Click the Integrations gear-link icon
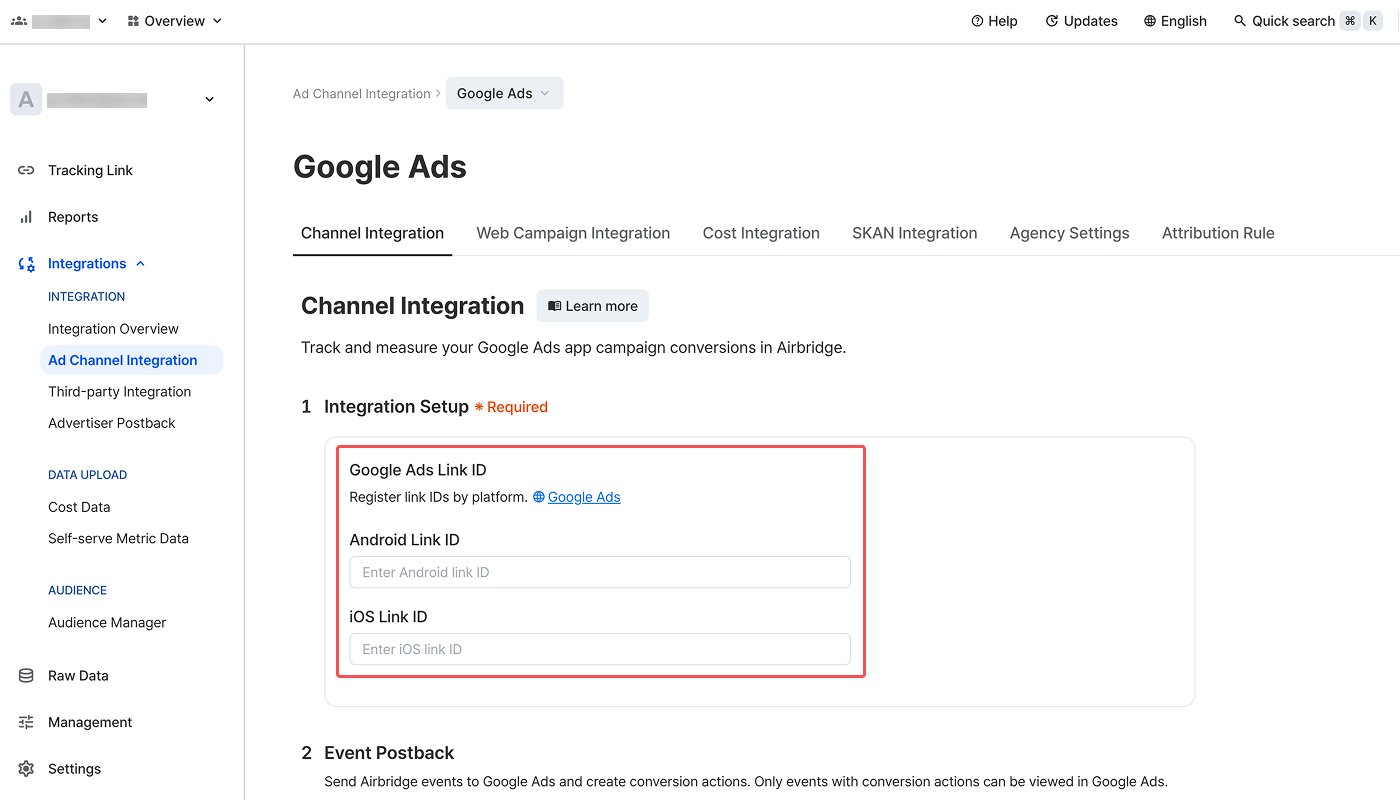The height and width of the screenshot is (800, 1400). [x=26, y=264]
